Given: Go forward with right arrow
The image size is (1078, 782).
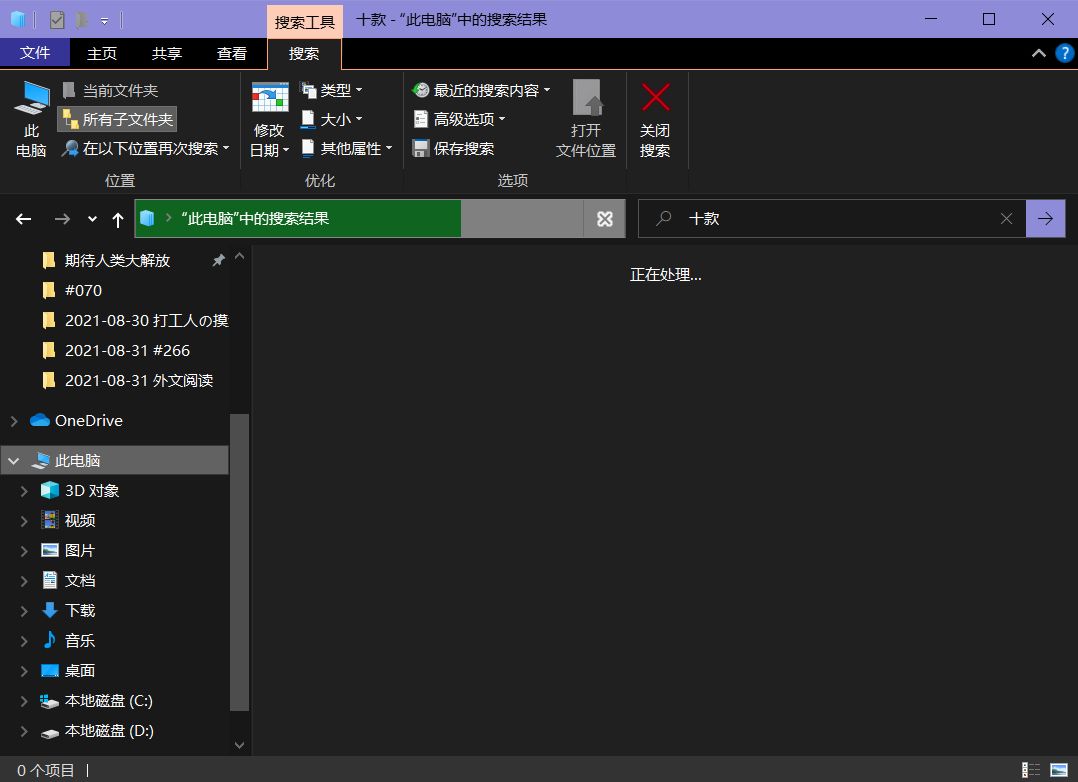Looking at the screenshot, I should tap(62, 219).
